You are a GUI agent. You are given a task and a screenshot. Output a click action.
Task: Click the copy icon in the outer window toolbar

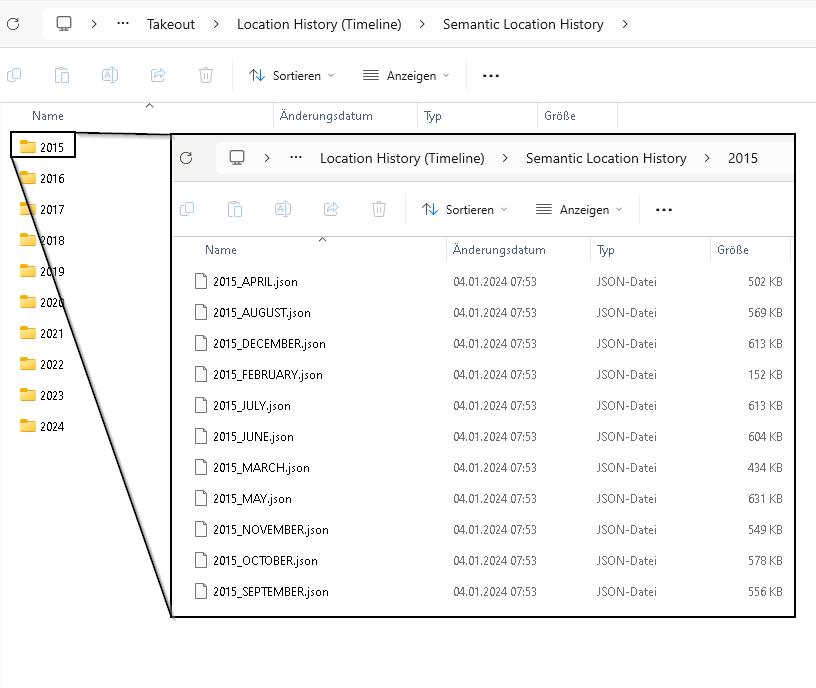click(14, 75)
